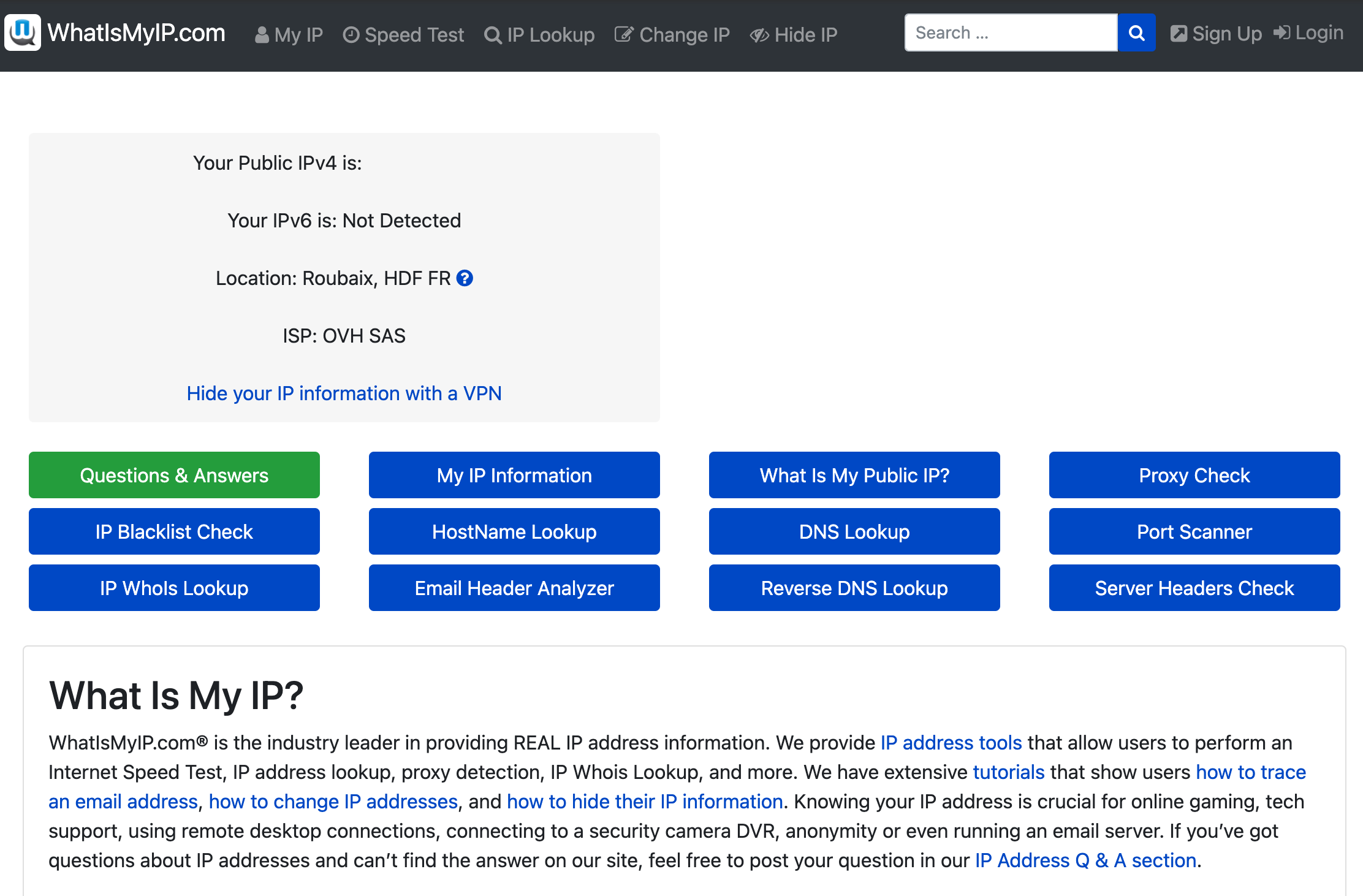1363x896 pixels.
Task: Click 'Location: Roubaix, HDF FR' text
Action: coord(333,278)
